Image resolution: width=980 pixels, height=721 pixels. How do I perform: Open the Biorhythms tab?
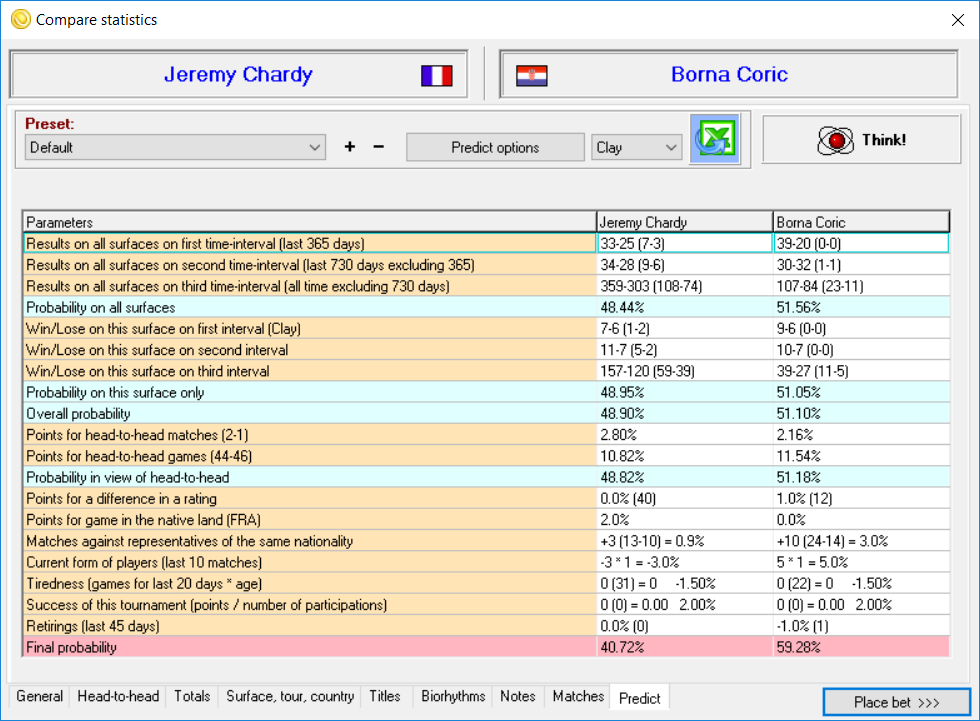[x=453, y=696]
